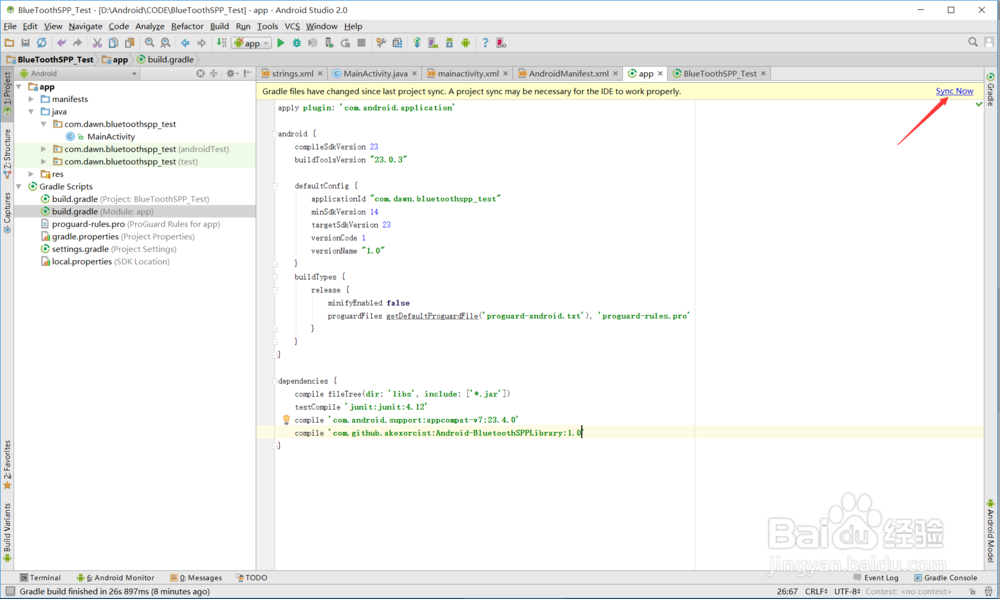Screen dimensions: 1000x599
Task: Expand the manifests folder
Action: [31, 99]
